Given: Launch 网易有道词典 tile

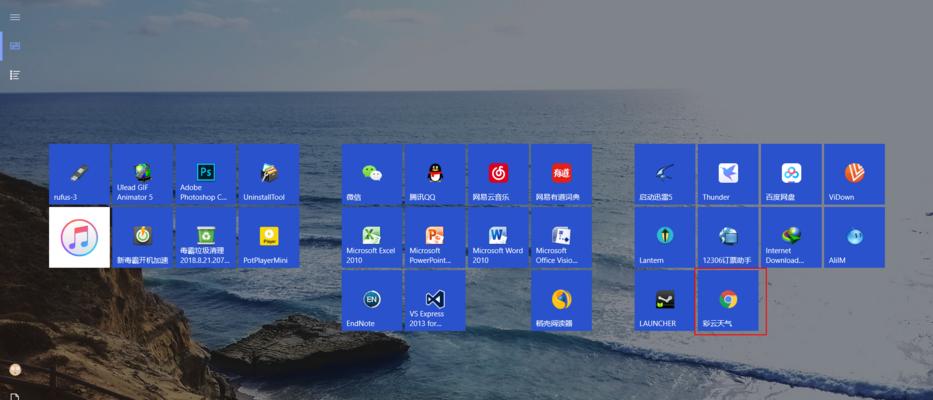Looking at the screenshot, I should click(561, 174).
